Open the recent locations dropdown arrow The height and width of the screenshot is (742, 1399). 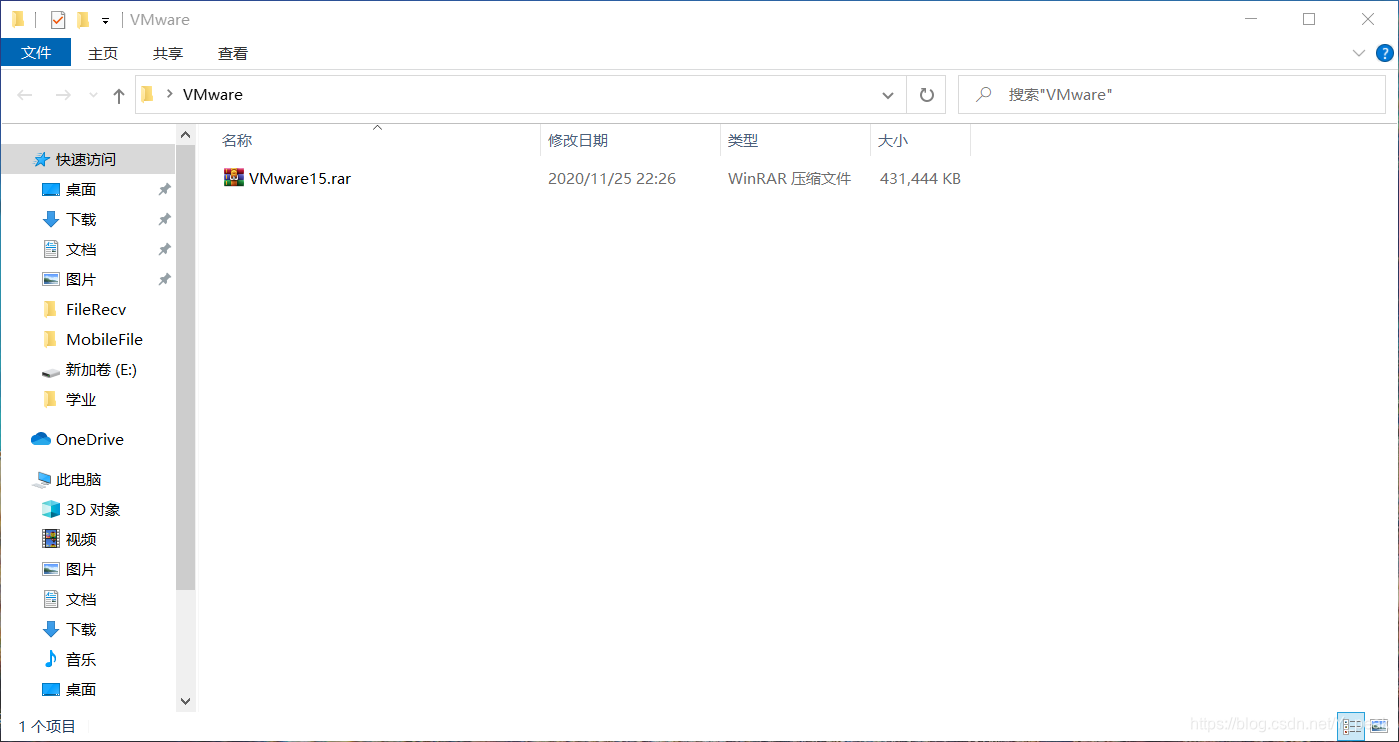click(93, 95)
